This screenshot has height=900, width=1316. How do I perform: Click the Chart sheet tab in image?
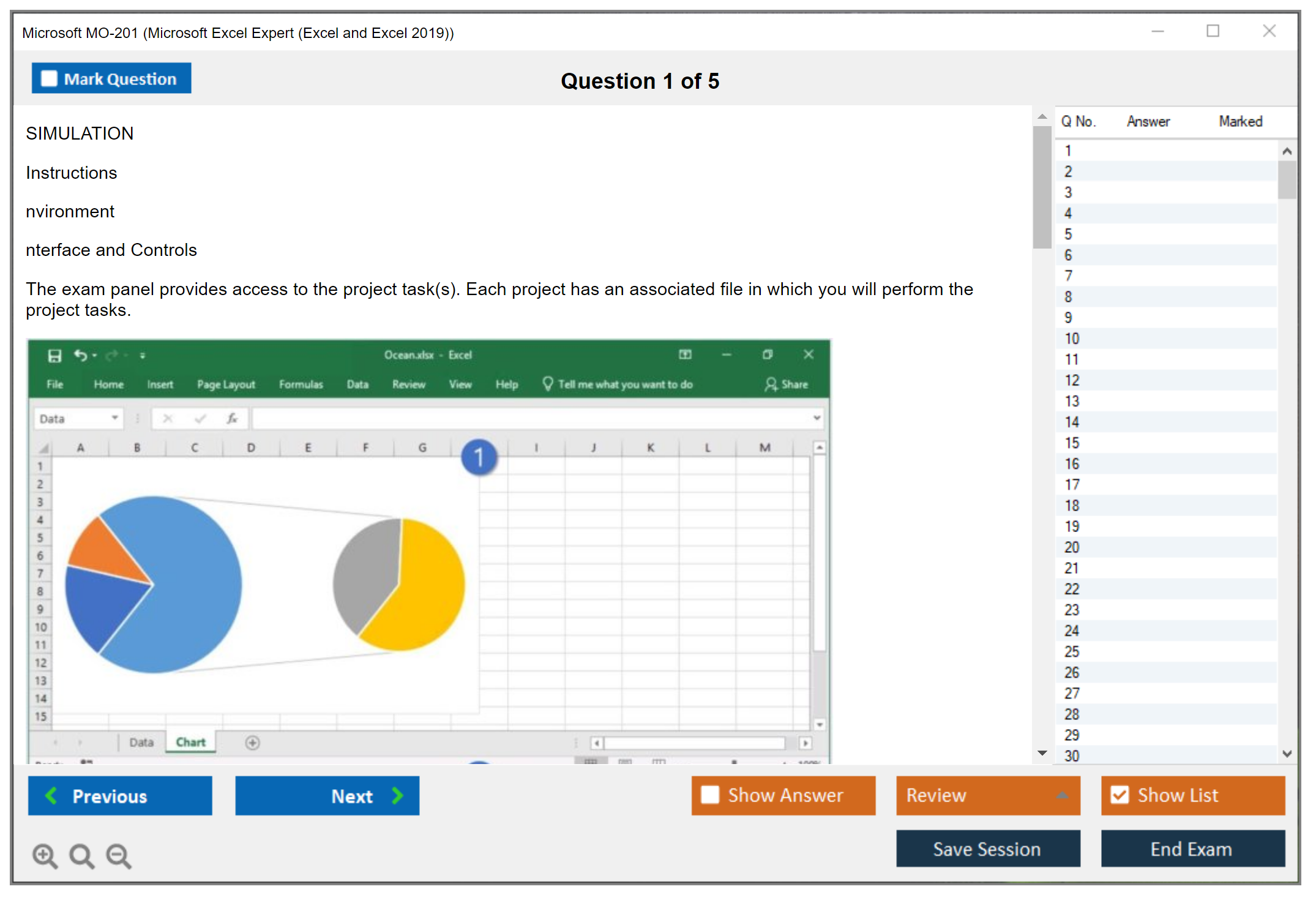pos(190,742)
